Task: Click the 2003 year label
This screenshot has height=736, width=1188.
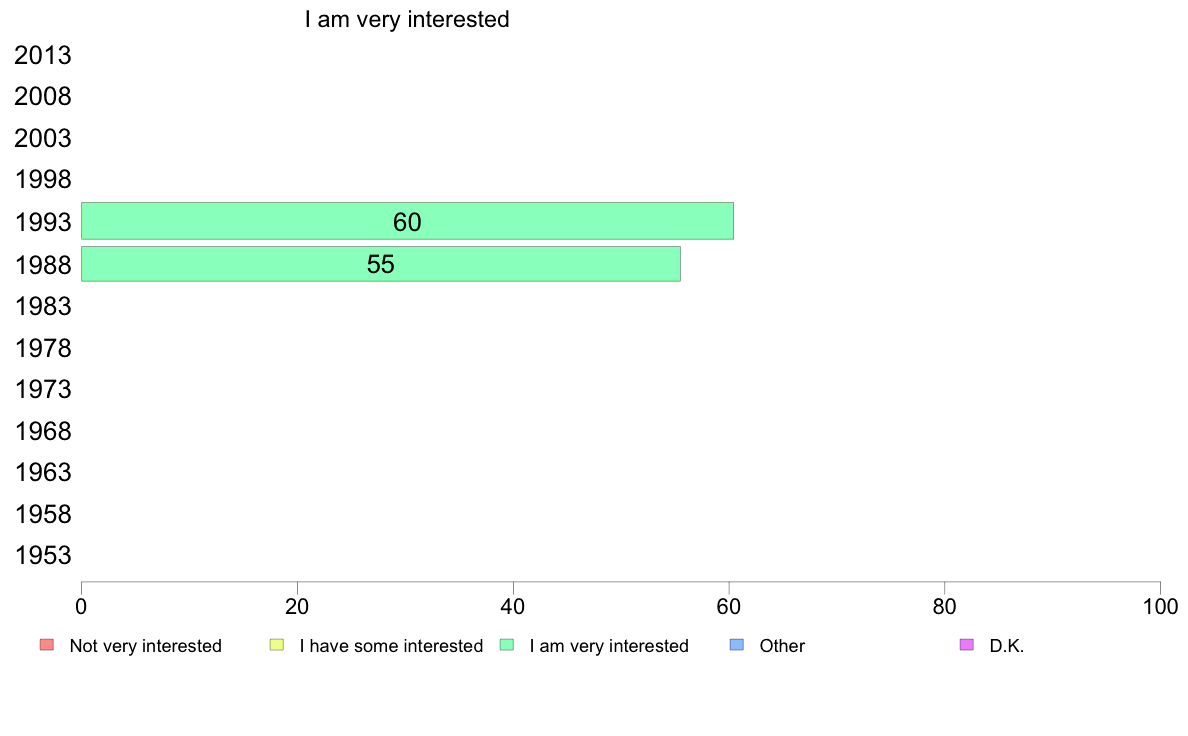Action: click(x=42, y=139)
